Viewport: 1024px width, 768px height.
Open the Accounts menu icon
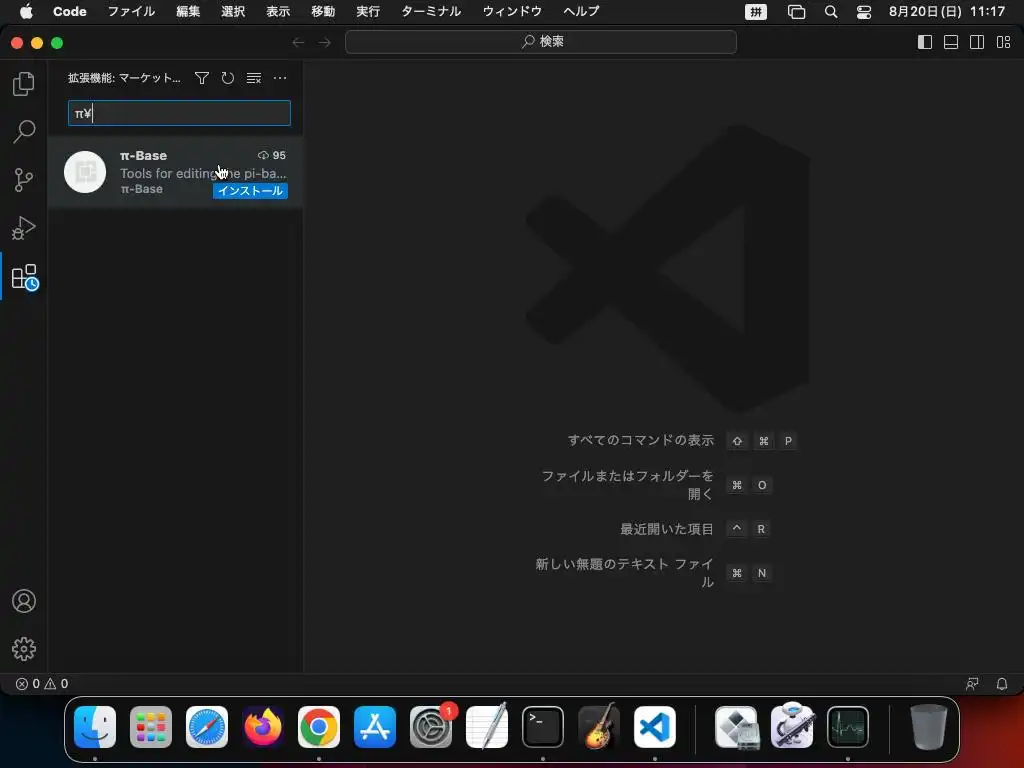pyautogui.click(x=24, y=601)
